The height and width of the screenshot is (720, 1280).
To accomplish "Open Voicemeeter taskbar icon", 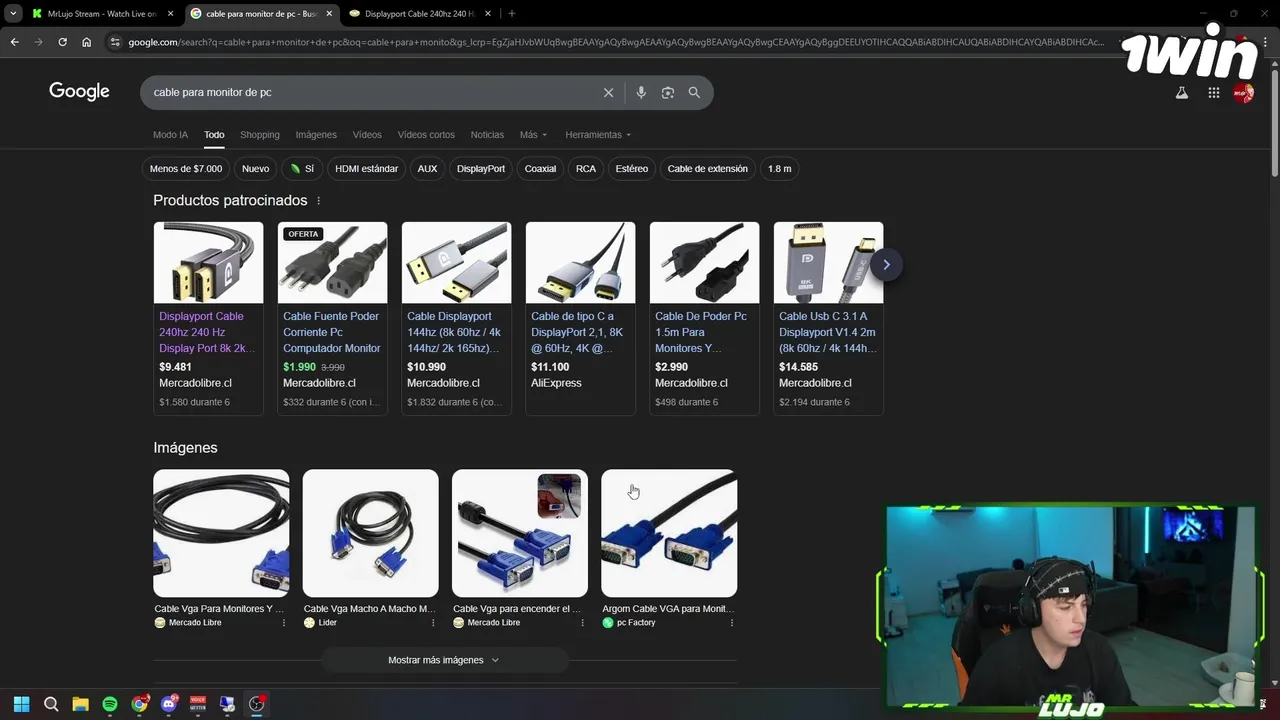I will tap(198, 704).
